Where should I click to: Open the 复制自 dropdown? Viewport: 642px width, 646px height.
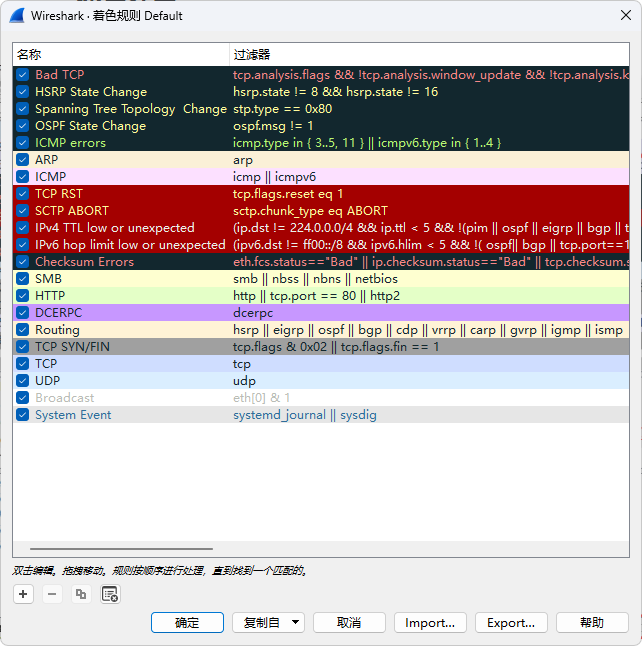268,622
